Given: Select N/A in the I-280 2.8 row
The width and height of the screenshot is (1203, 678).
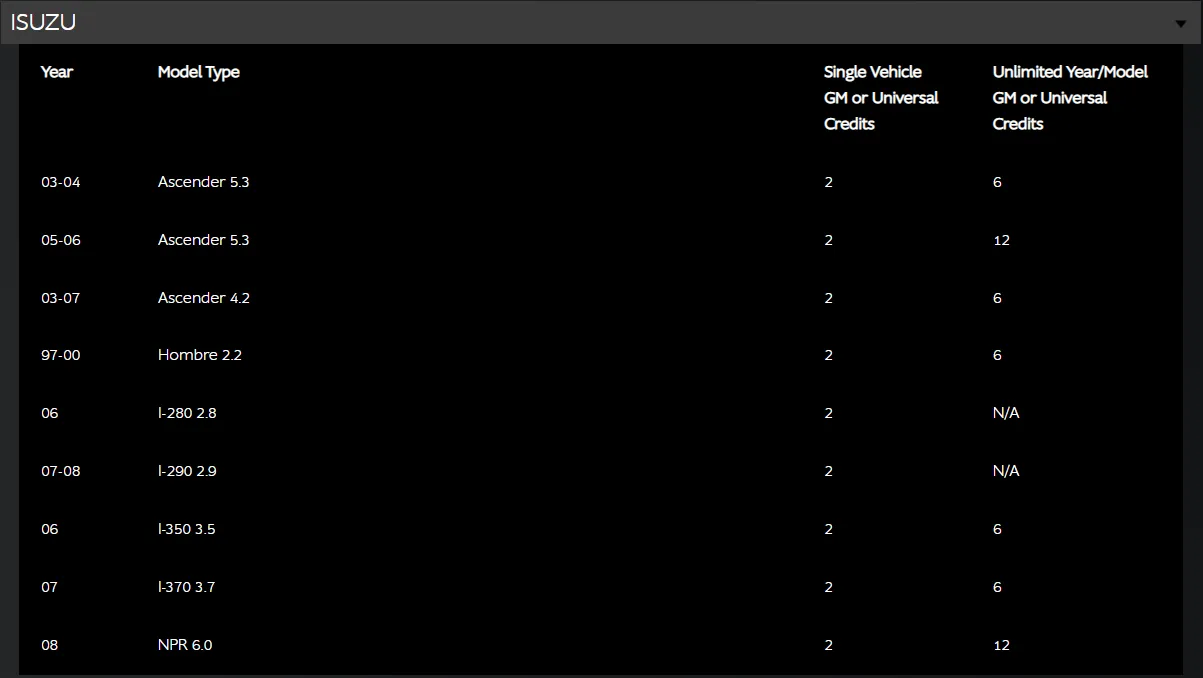Looking at the screenshot, I should pyautogui.click(x=1006, y=413).
